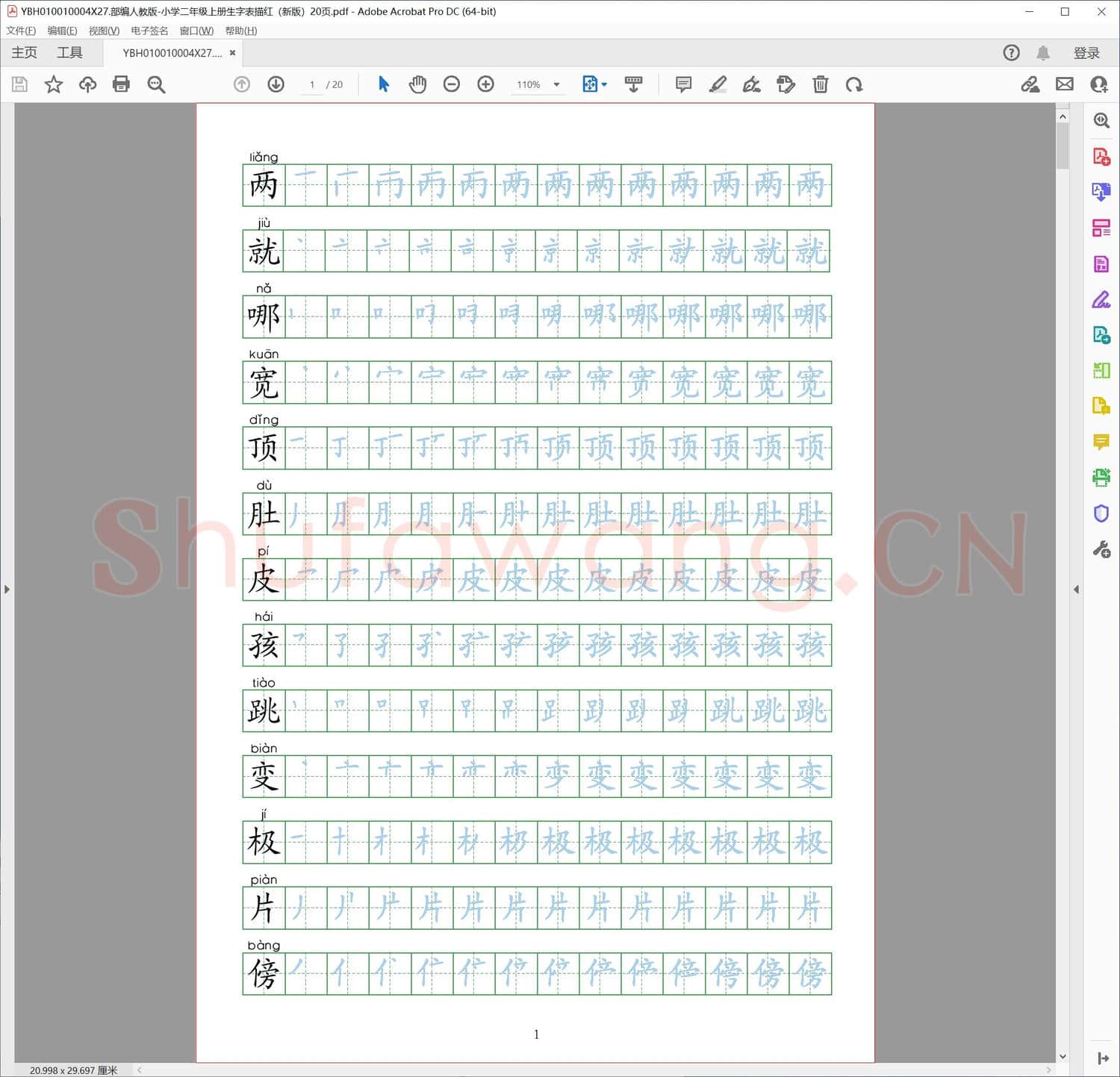
Task: Go to previous page arrow
Action: [242, 84]
